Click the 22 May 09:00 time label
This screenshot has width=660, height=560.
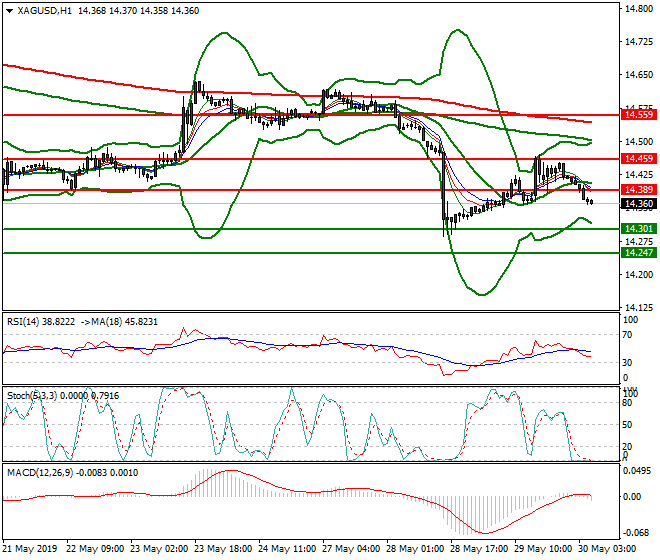95,549
